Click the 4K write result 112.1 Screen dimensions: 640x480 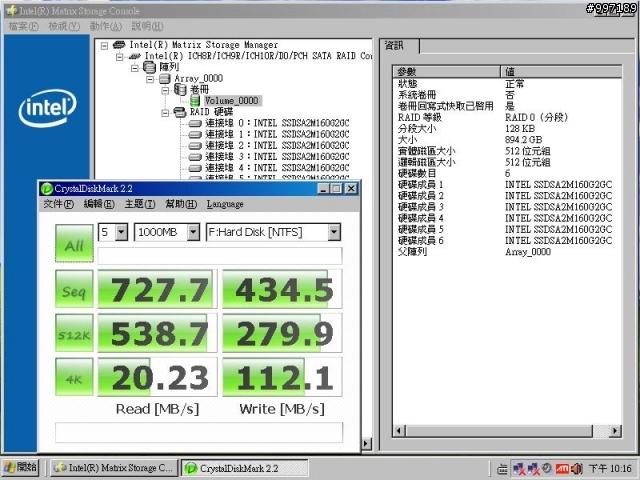282,377
